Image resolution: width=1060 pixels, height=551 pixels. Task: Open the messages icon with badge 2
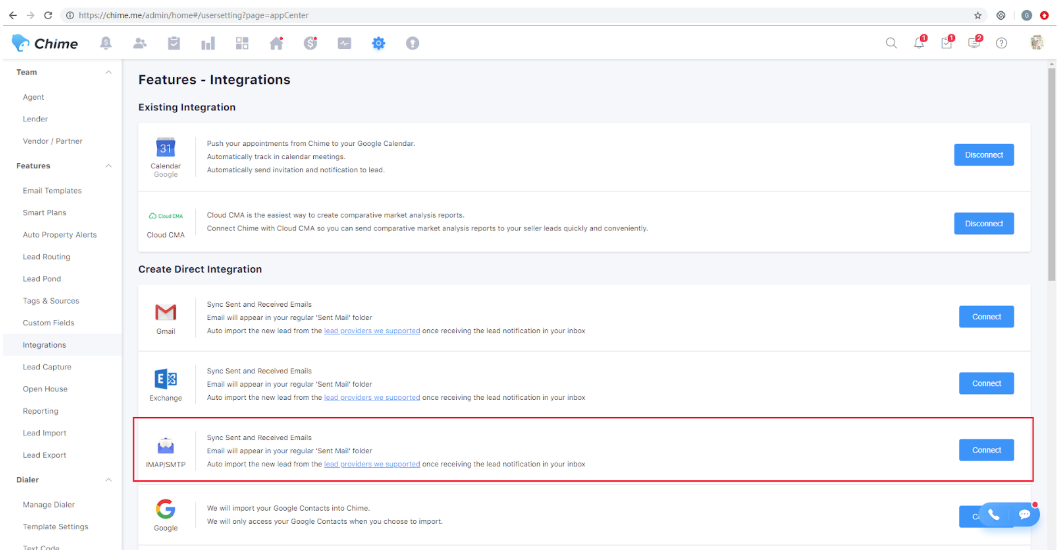point(974,43)
